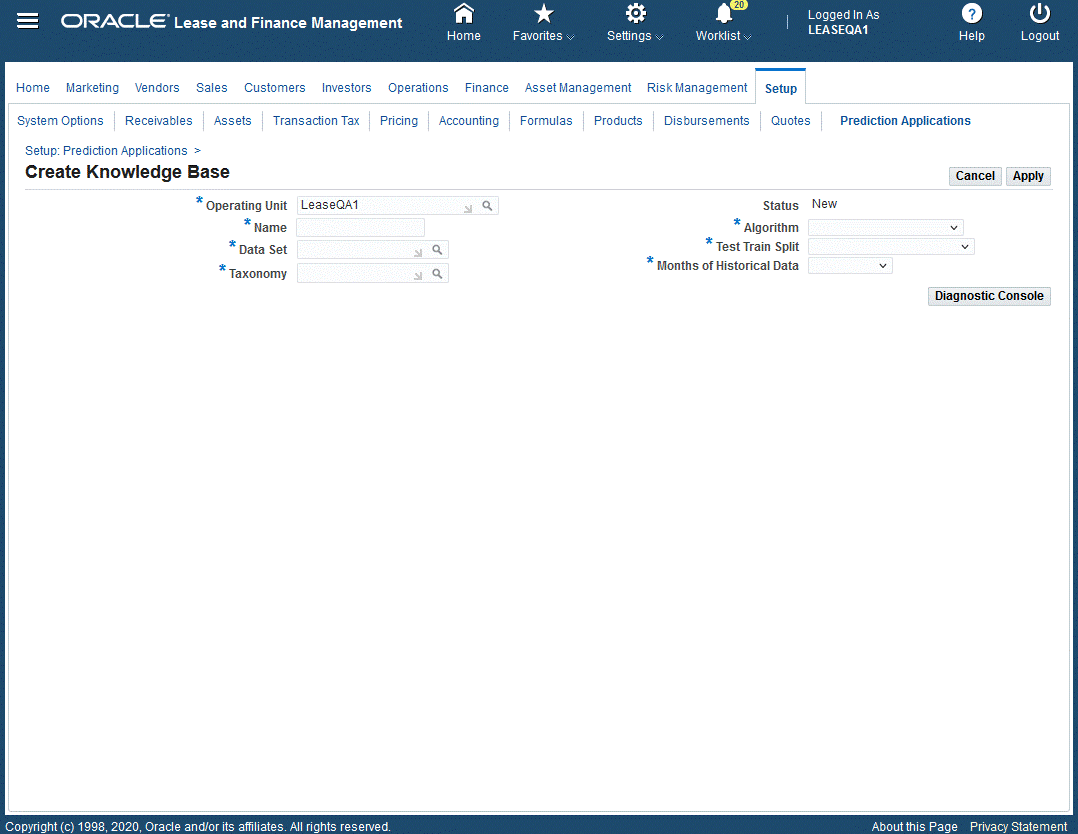
Task: Click the Home tab in navigation row
Action: pyautogui.click(x=33, y=88)
